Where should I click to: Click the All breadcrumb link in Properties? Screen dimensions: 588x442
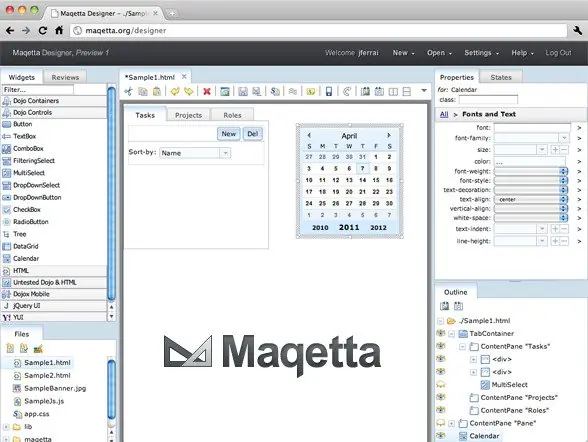444,114
